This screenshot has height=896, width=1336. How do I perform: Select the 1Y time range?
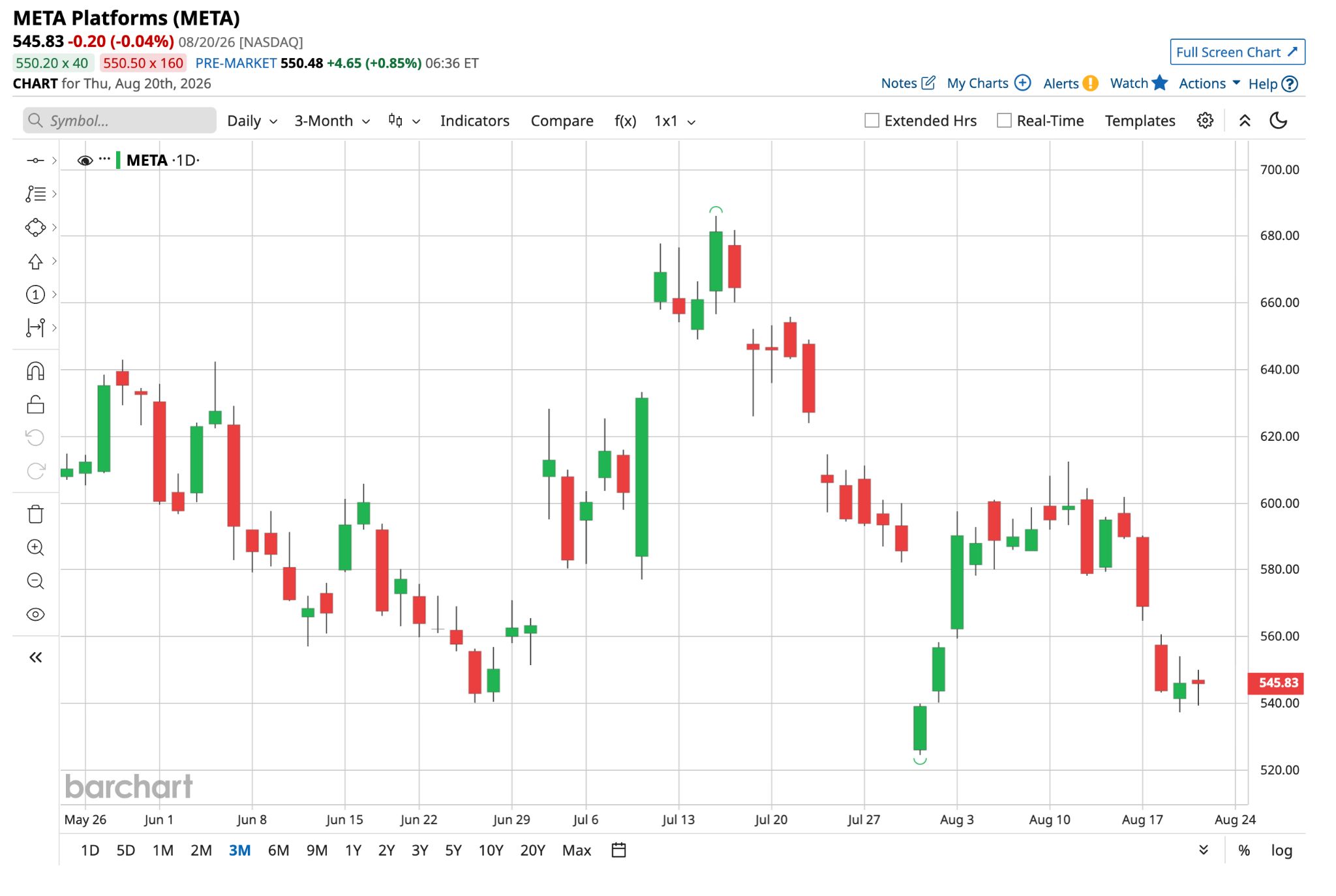click(353, 850)
